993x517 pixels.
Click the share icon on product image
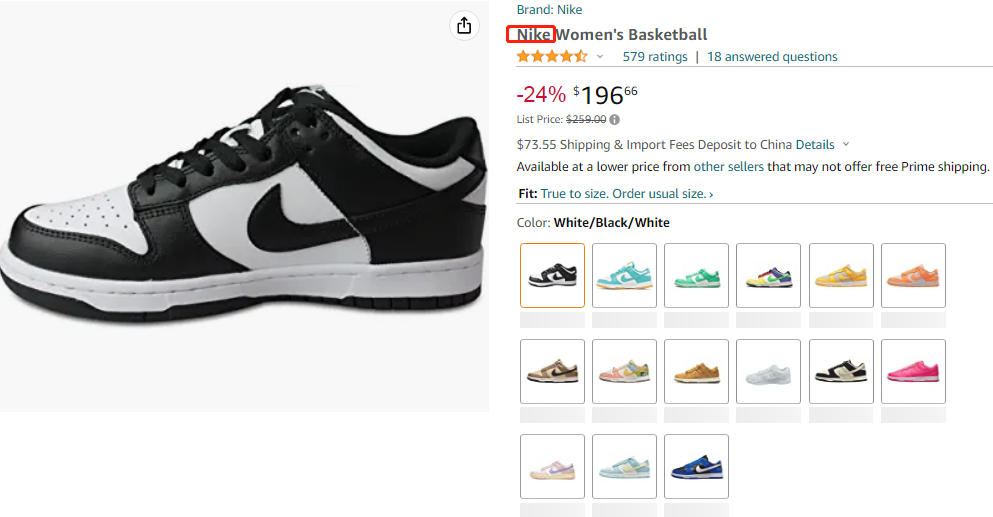click(x=464, y=26)
